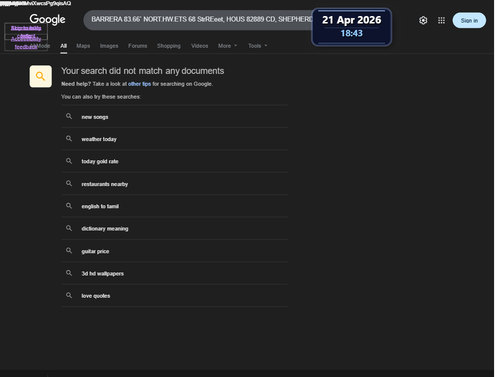The image size is (500, 377).
Task: Click the magnifier icon beside restaurants nearby
Action: point(69,183)
